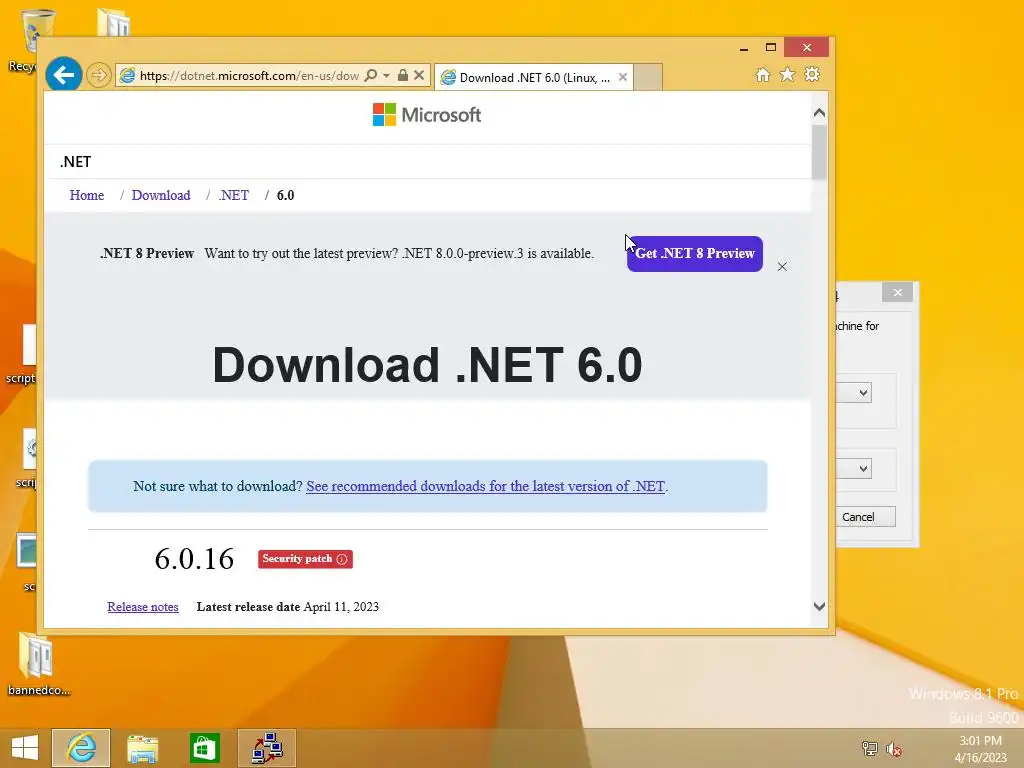Image resolution: width=1024 pixels, height=768 pixels.
Task: Go to Home breadcrumb
Action: [87, 195]
